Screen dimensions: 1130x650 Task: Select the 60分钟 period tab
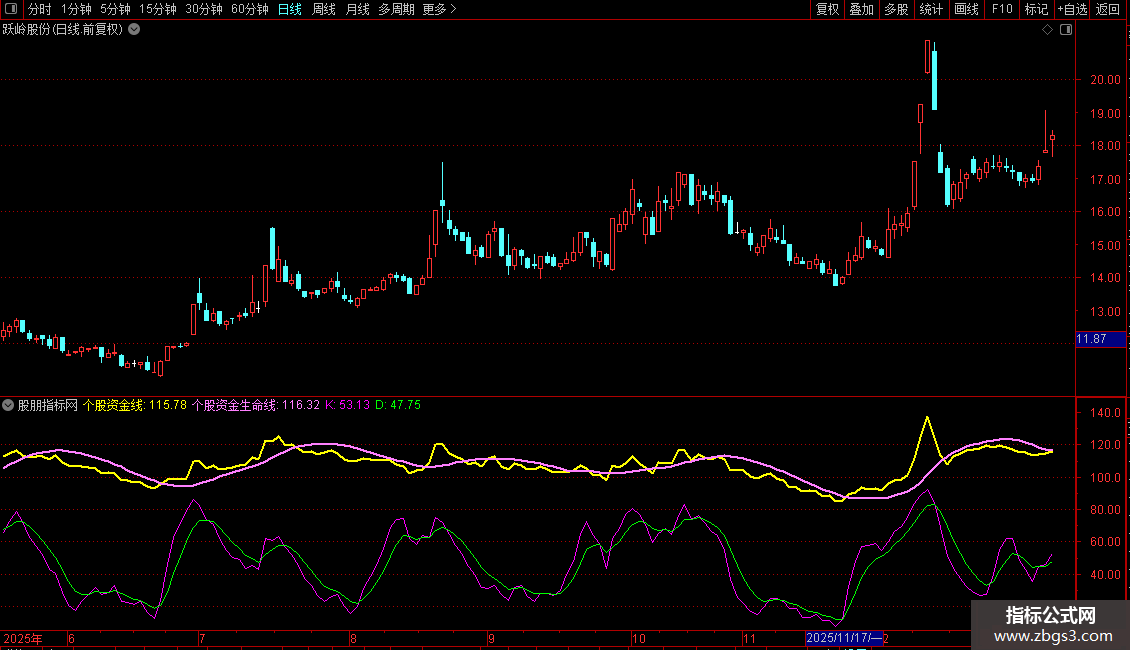[x=250, y=9]
